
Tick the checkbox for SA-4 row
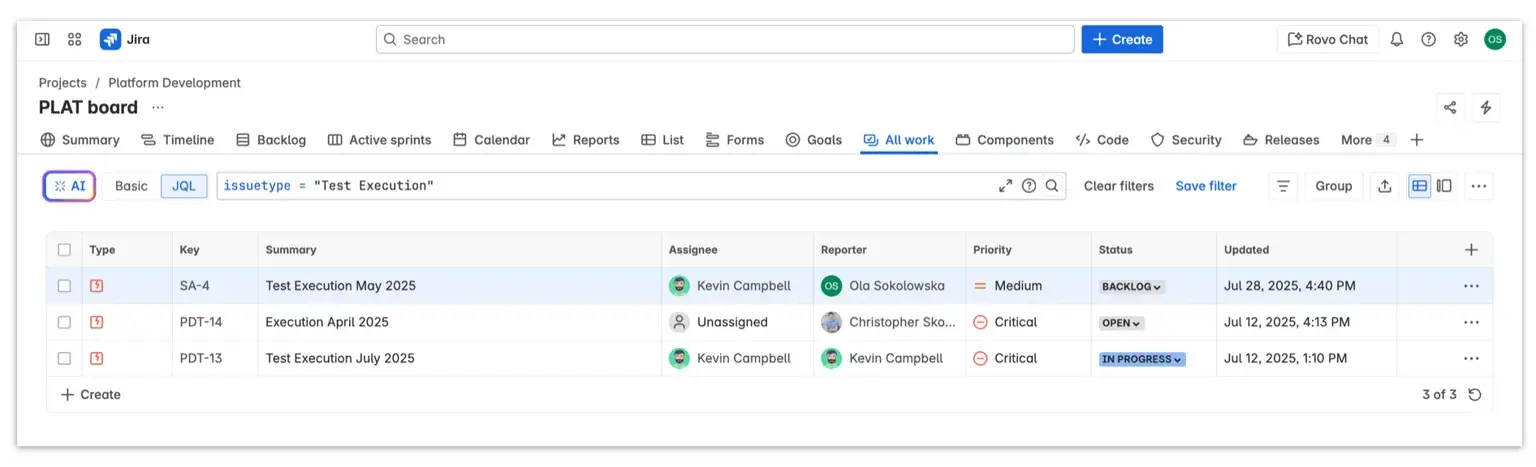coord(65,286)
